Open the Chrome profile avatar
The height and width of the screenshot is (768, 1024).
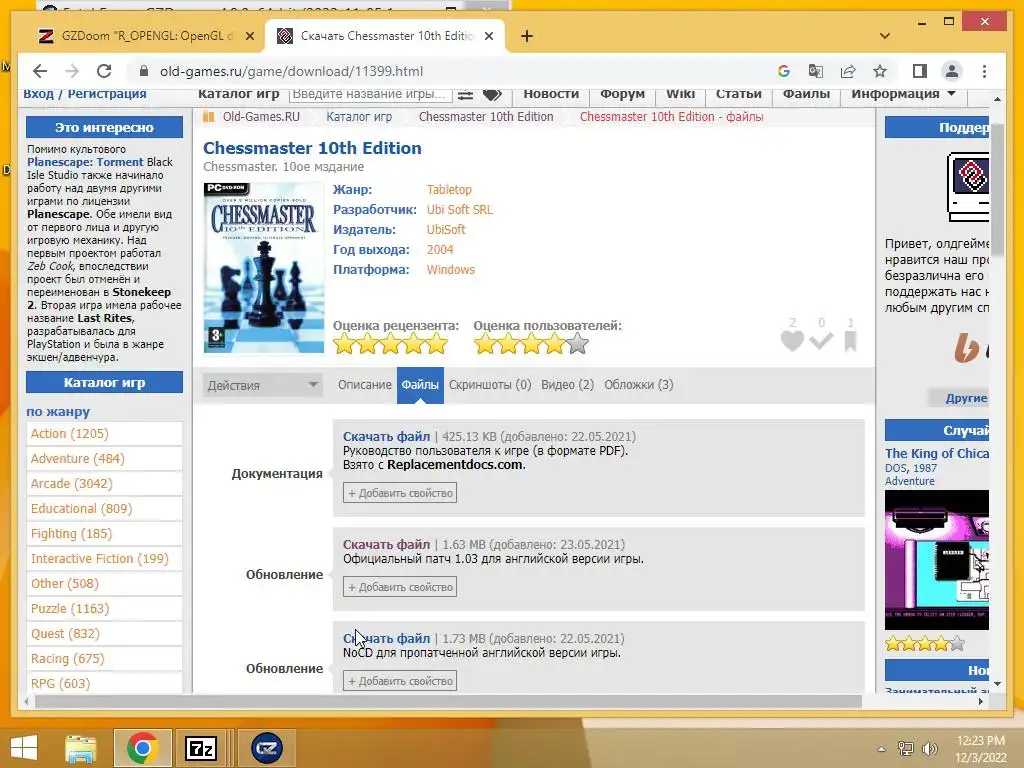tap(952, 71)
